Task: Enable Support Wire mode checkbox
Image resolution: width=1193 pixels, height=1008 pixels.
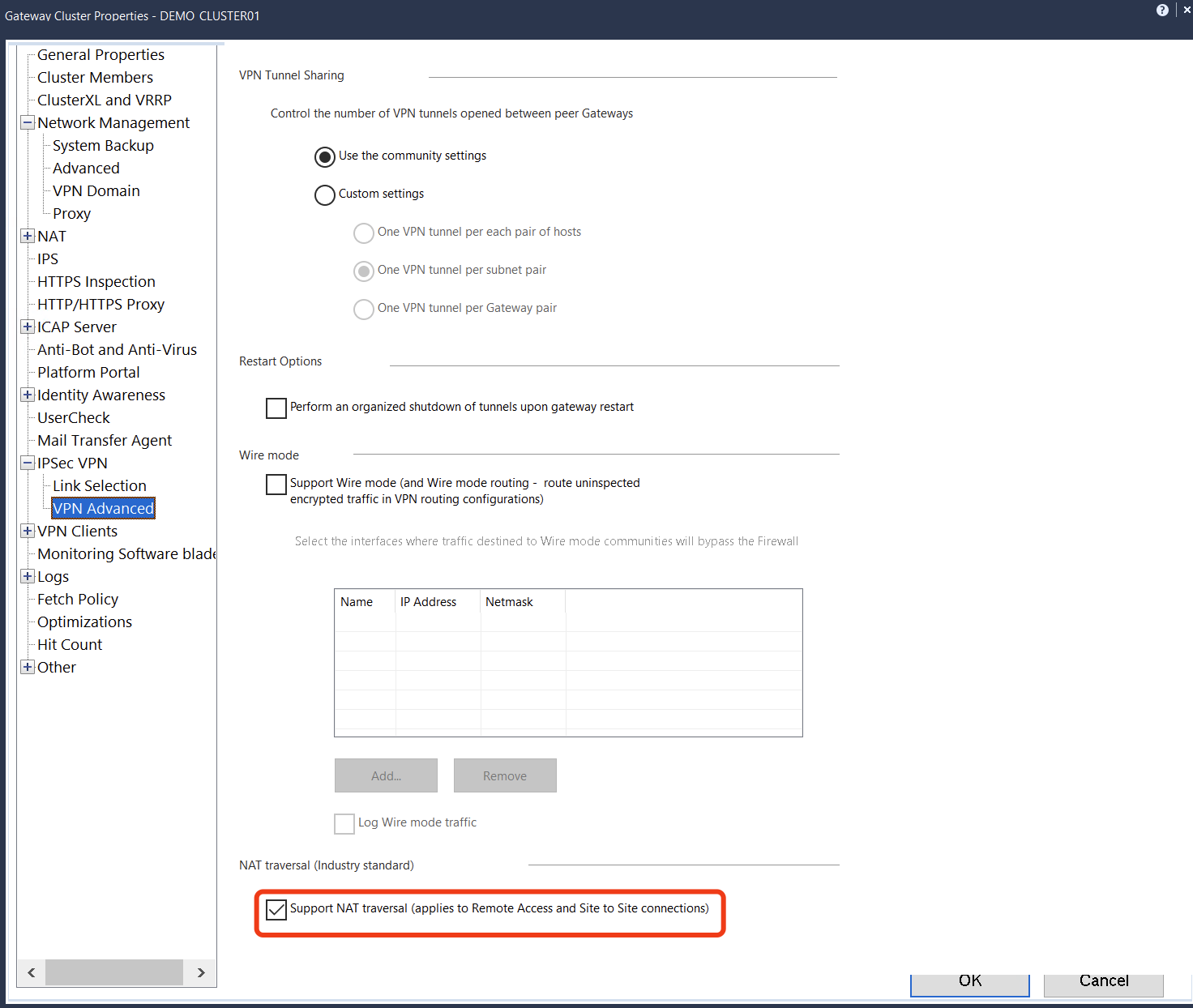Action: coord(276,484)
